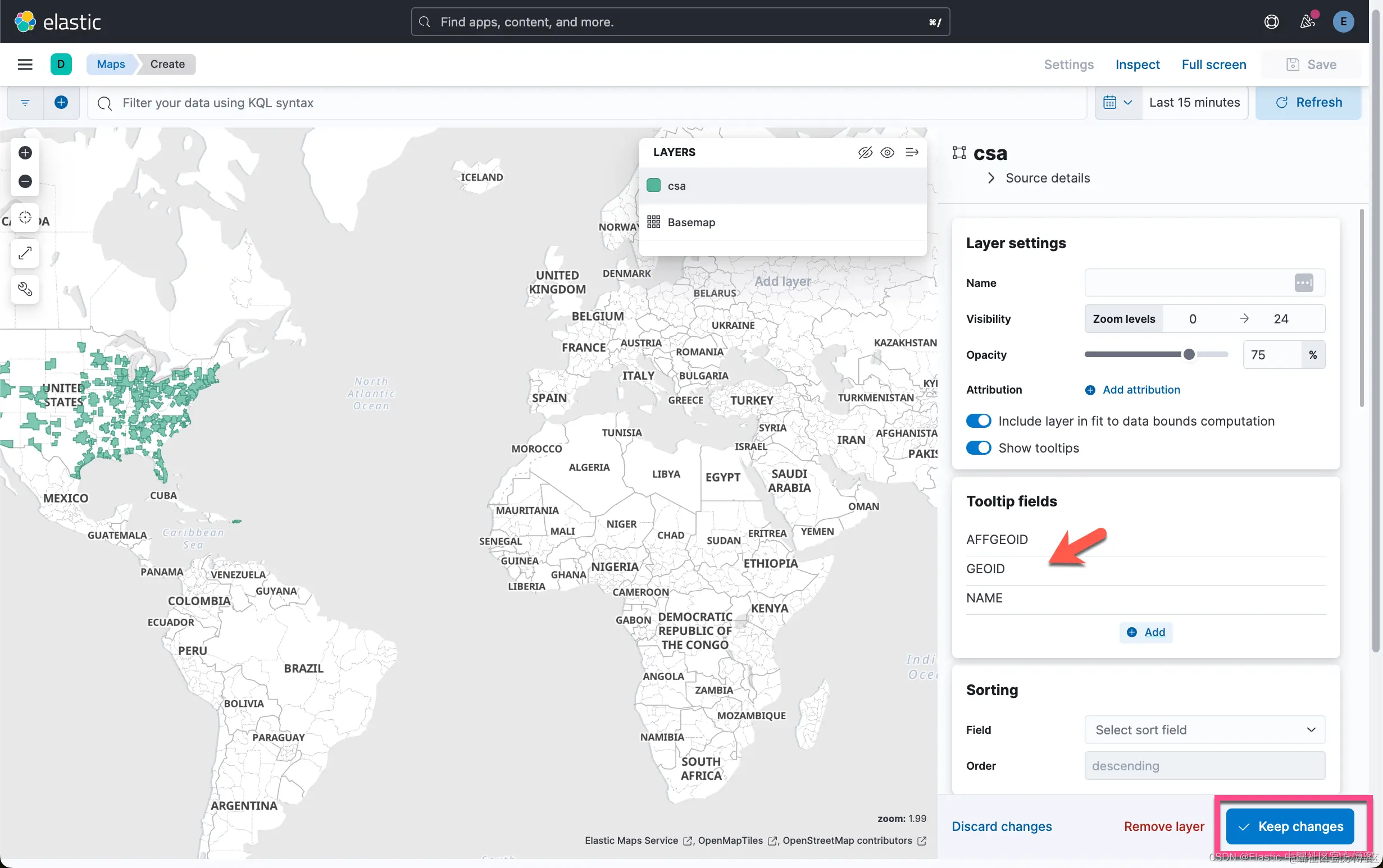Open the newsfeed notifications icon
The image size is (1383, 868).
click(x=1308, y=22)
